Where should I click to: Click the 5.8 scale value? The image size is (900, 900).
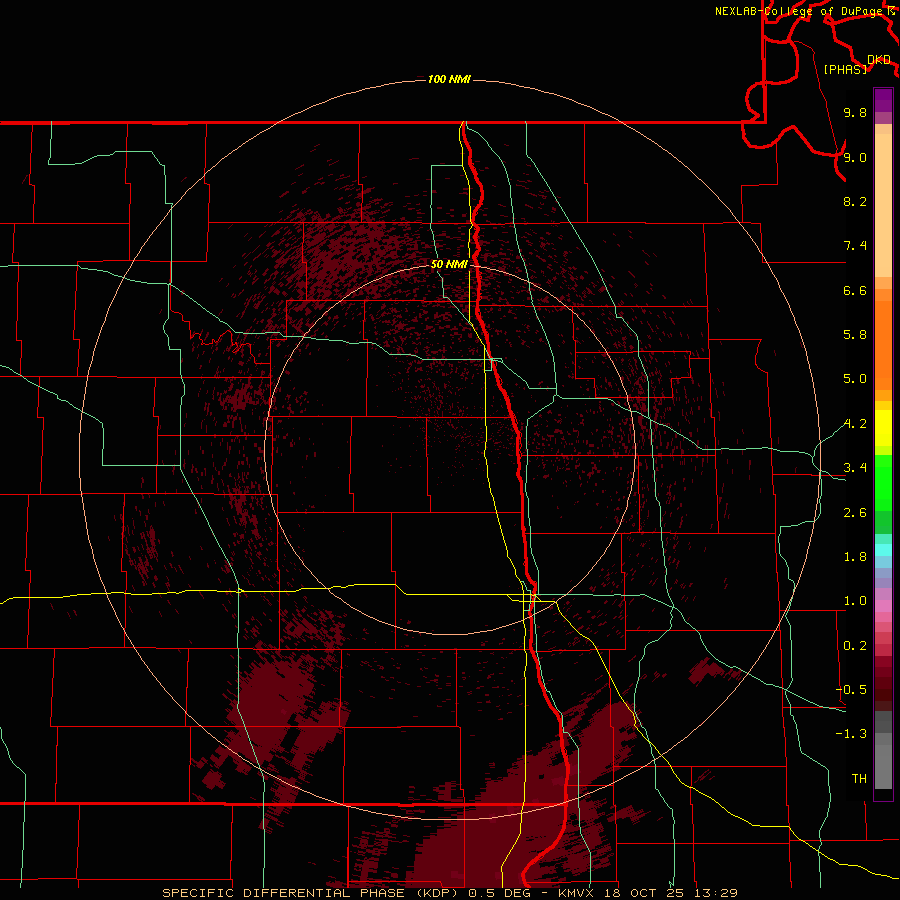click(x=855, y=335)
